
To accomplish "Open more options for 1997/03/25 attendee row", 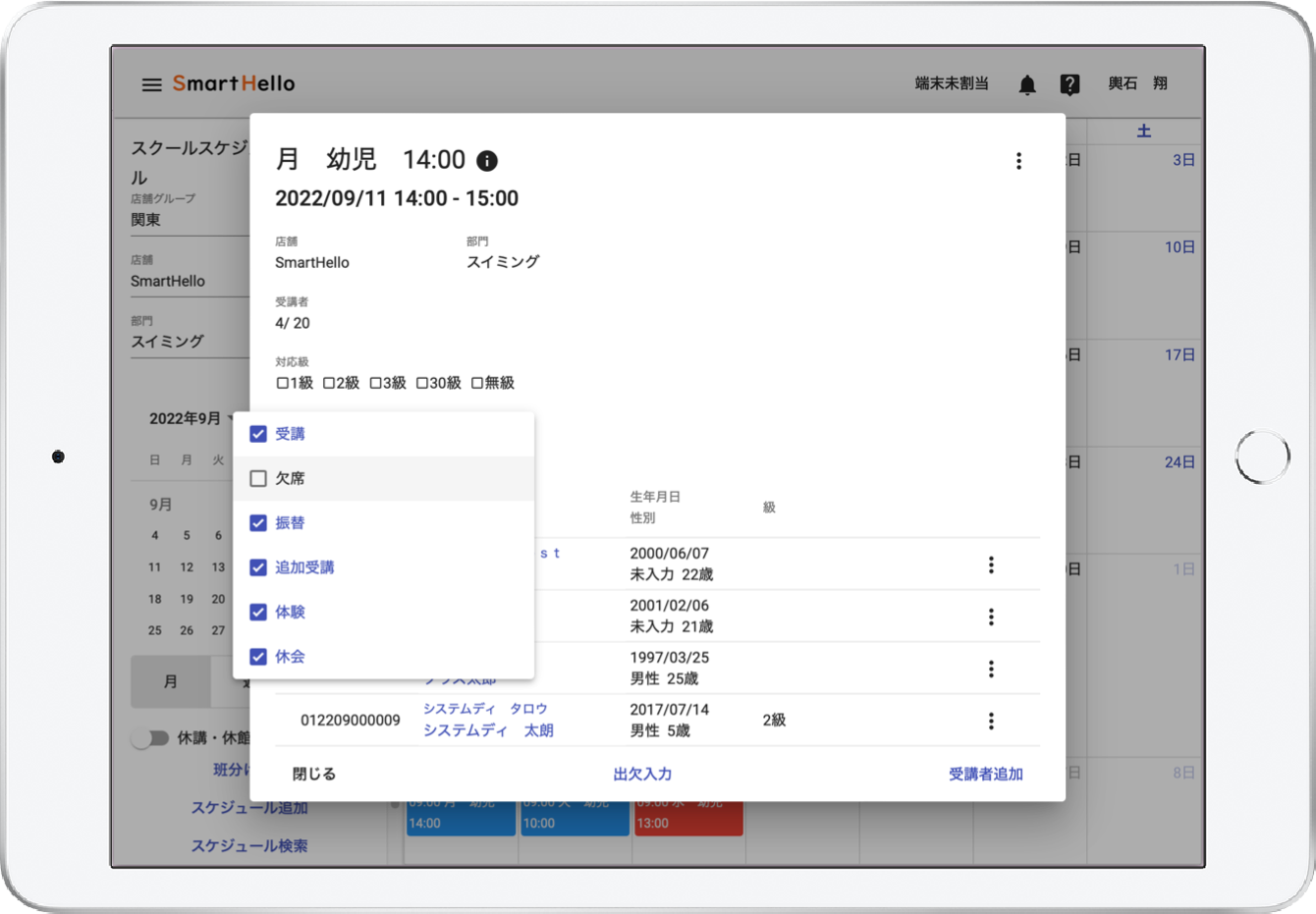I will (991, 669).
